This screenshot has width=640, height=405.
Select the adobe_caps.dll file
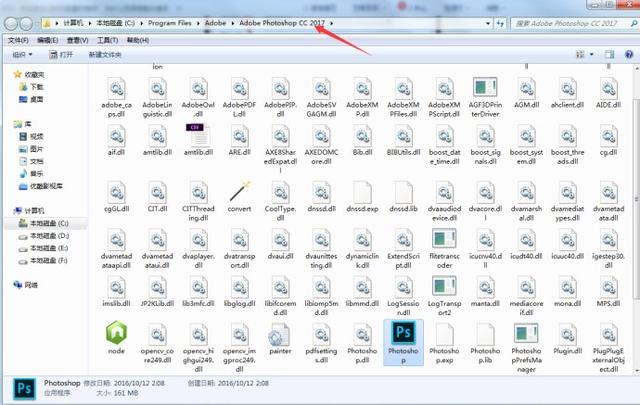[116, 97]
